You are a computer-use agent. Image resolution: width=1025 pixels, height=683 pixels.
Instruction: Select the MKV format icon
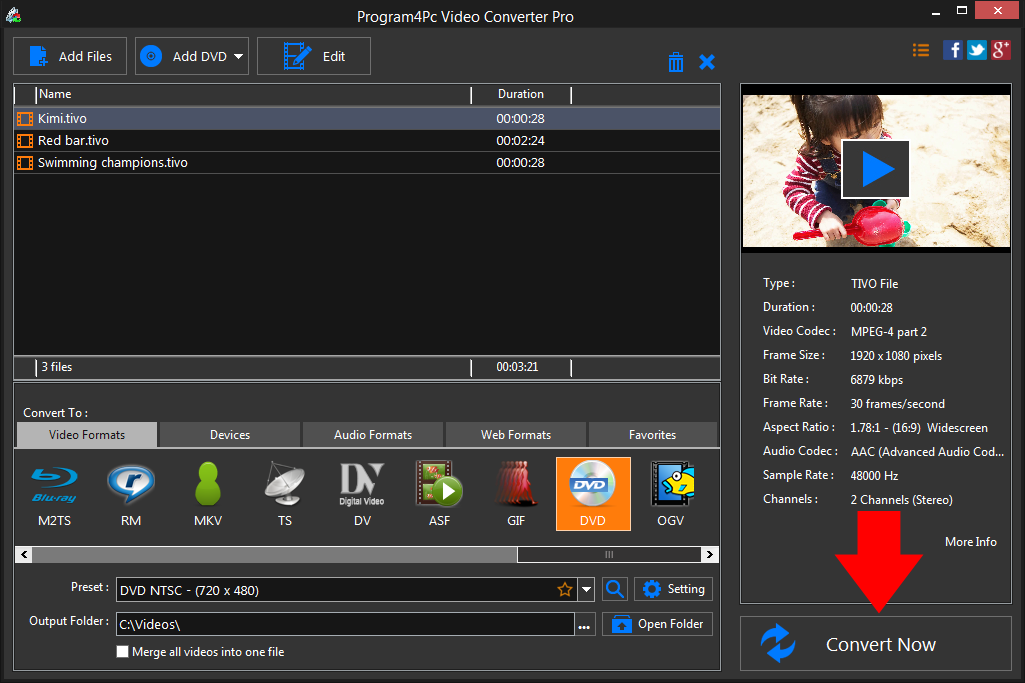(208, 494)
